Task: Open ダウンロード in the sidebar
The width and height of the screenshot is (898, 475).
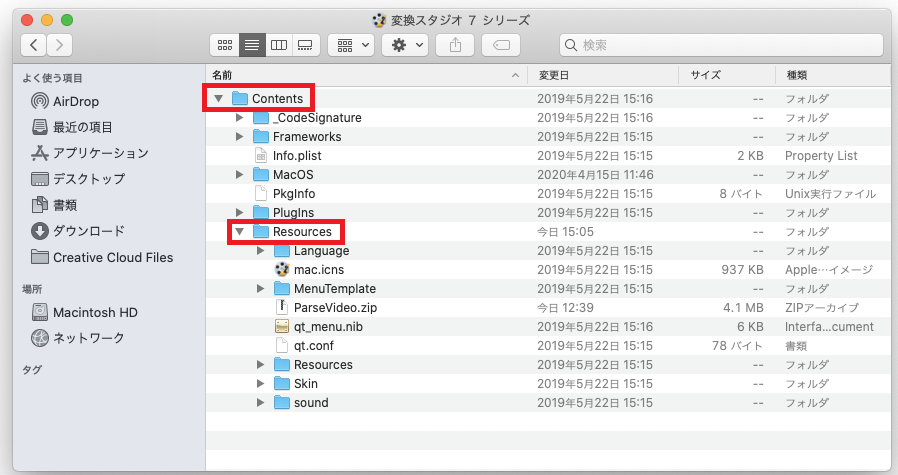Action: pyautogui.click(x=88, y=231)
